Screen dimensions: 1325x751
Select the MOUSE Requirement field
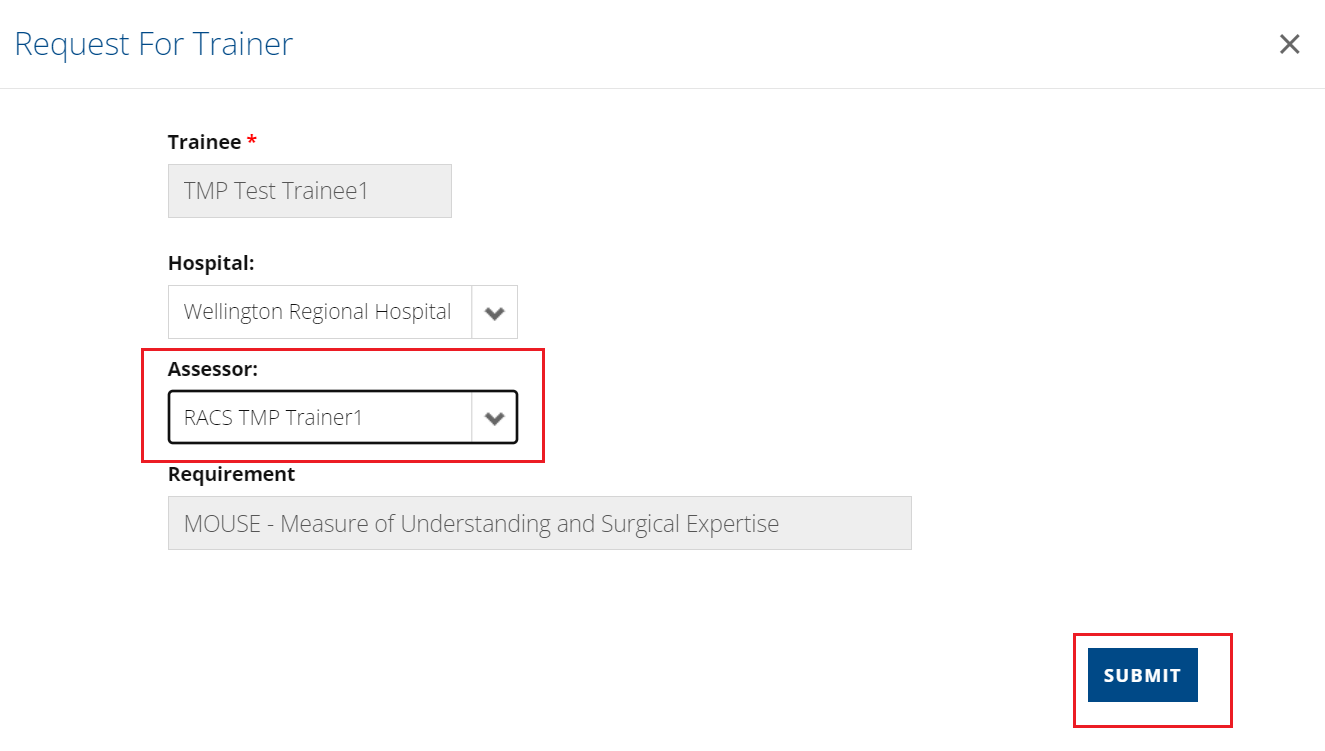(x=540, y=523)
